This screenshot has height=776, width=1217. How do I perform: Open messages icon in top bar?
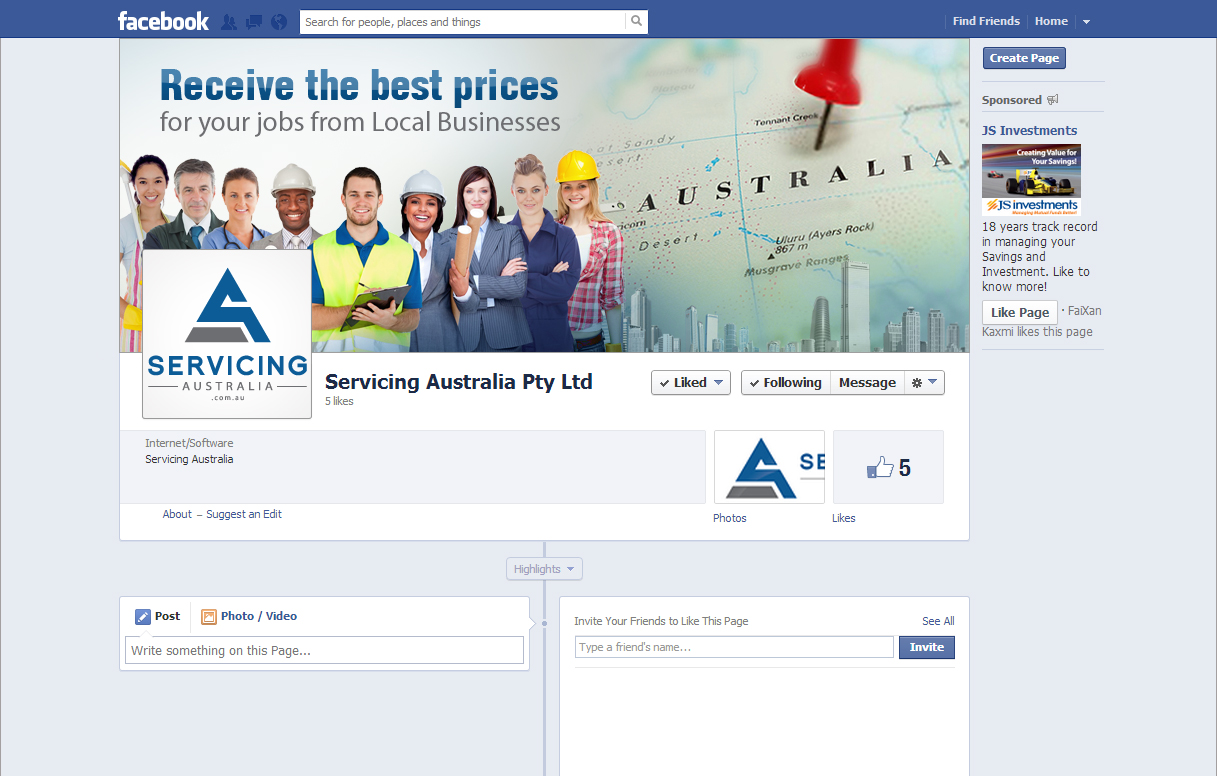[254, 22]
